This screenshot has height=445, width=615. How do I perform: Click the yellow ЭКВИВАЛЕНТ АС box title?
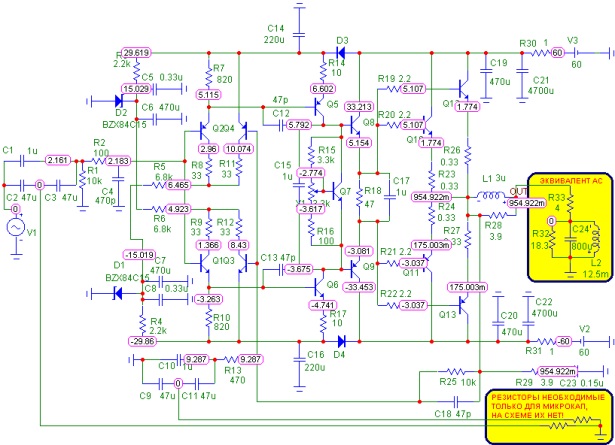point(571,181)
